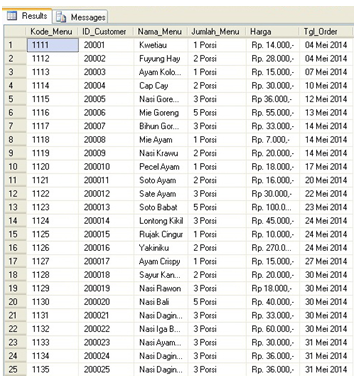
Task: Click the 1 Porsi cell for Kwetiau
Action: [217, 45]
